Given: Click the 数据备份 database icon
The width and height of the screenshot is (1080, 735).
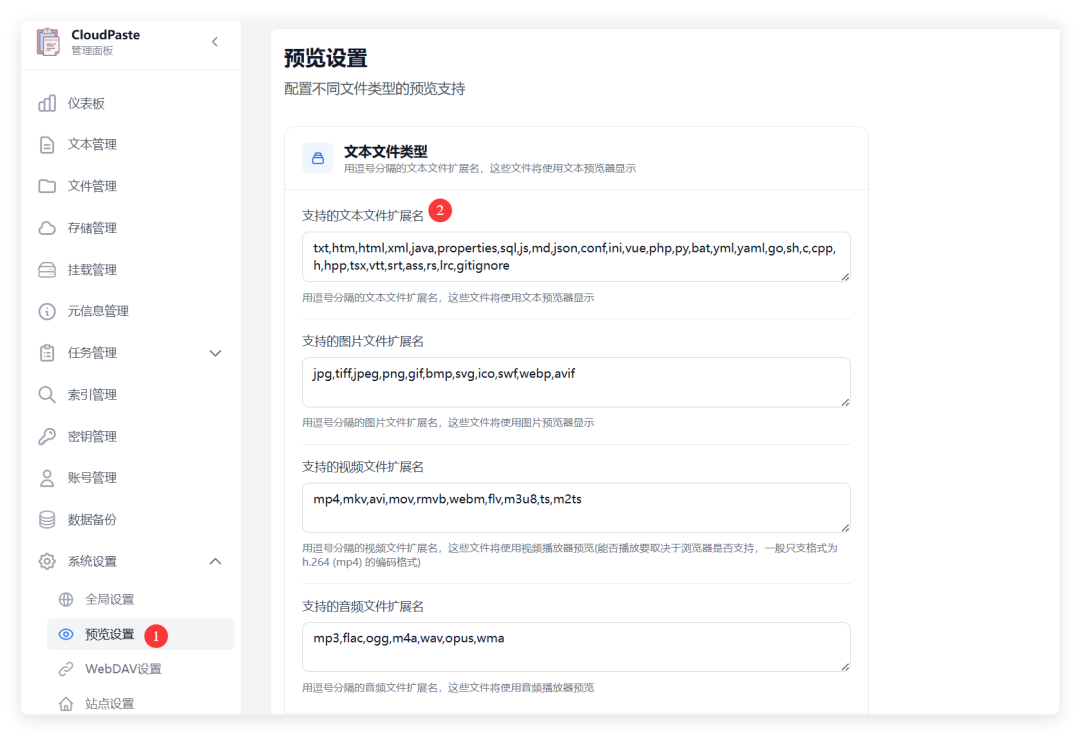Looking at the screenshot, I should point(46,519).
